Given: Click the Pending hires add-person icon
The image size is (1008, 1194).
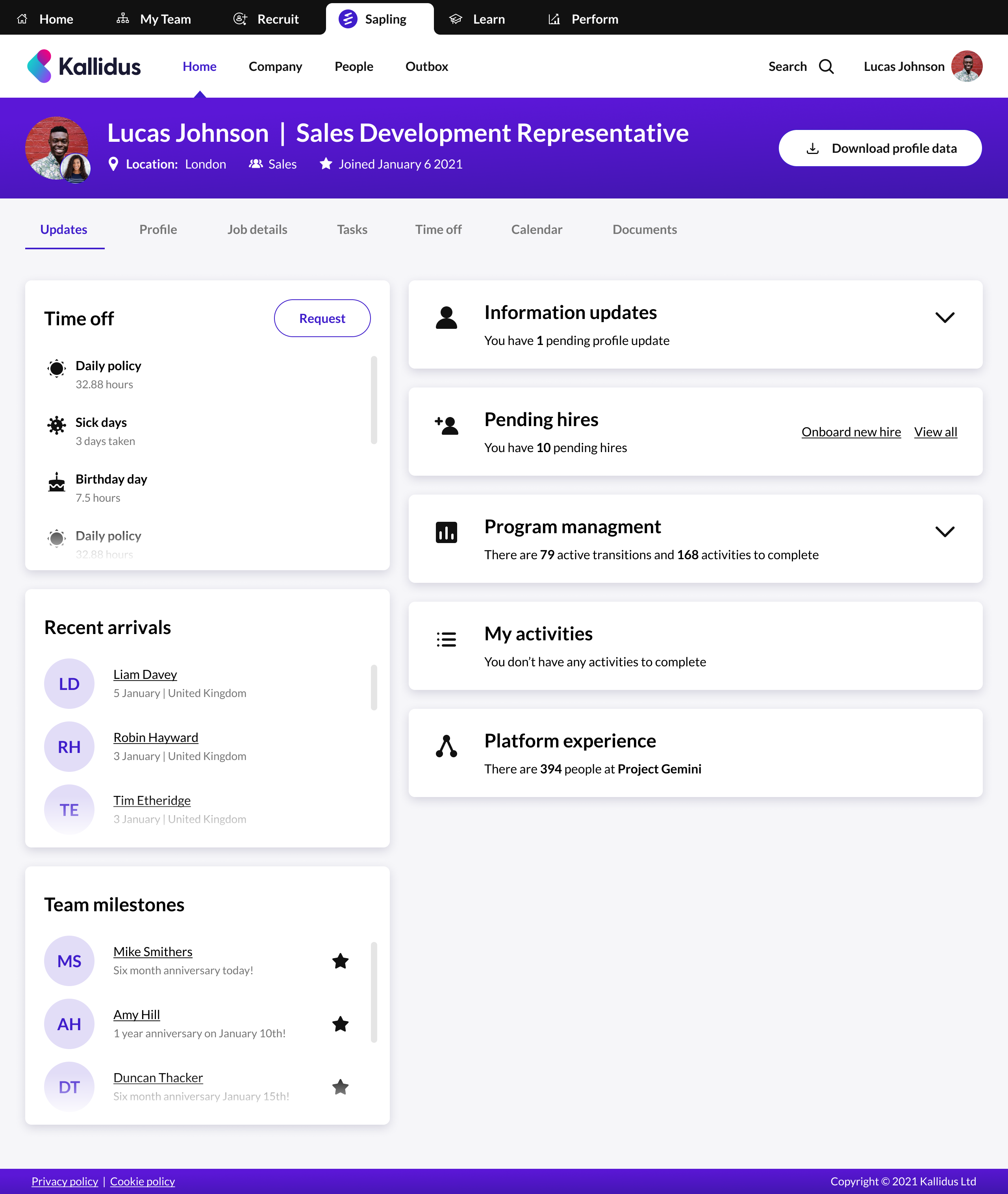Looking at the screenshot, I should click(x=446, y=425).
